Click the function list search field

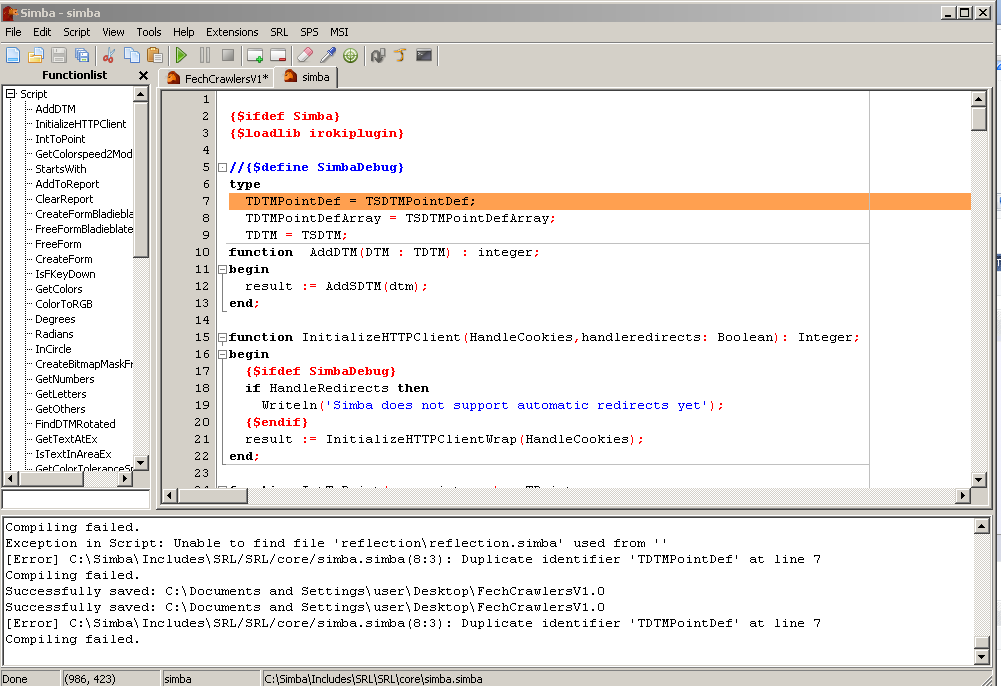coord(75,498)
